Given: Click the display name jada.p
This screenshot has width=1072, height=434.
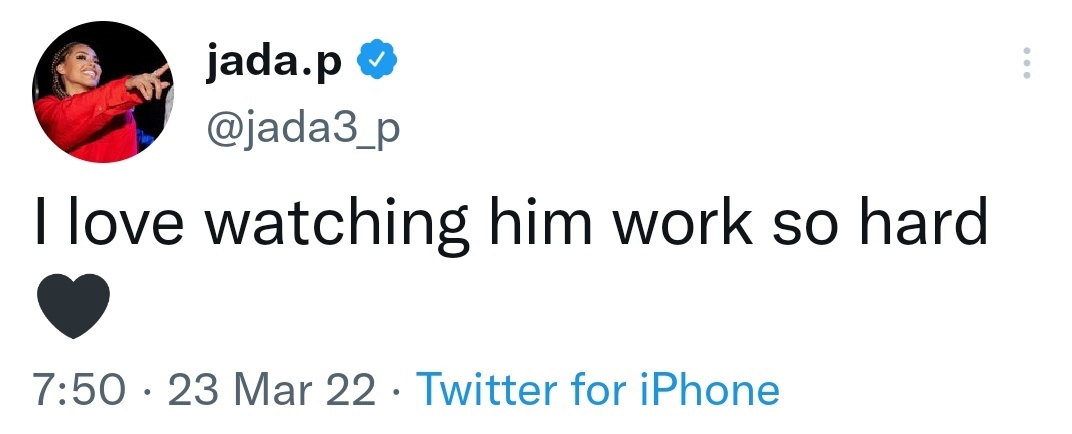Looking at the screenshot, I should coord(273,64).
